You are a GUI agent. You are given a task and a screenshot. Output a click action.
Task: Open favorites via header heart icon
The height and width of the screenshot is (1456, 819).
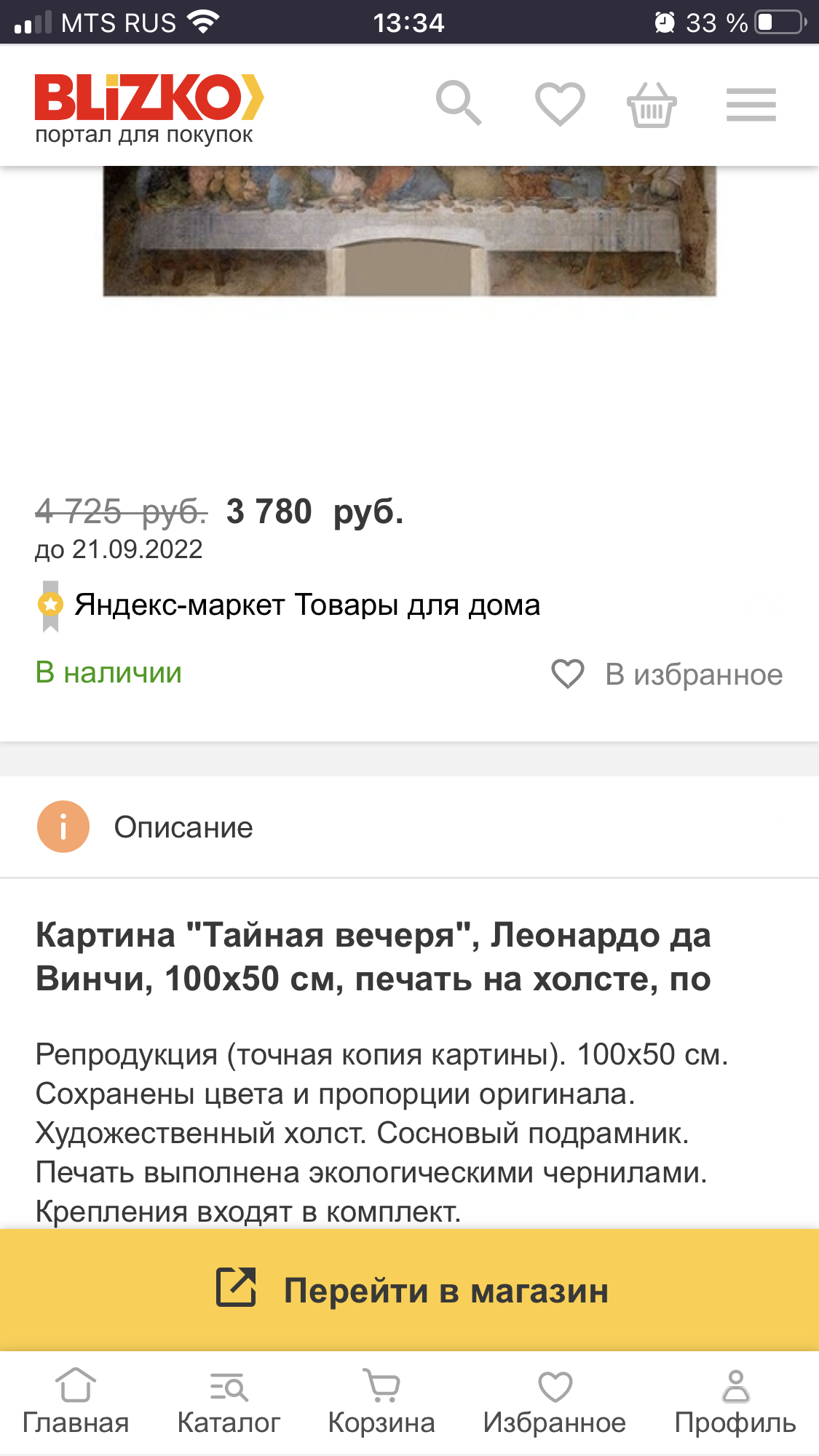(x=560, y=104)
